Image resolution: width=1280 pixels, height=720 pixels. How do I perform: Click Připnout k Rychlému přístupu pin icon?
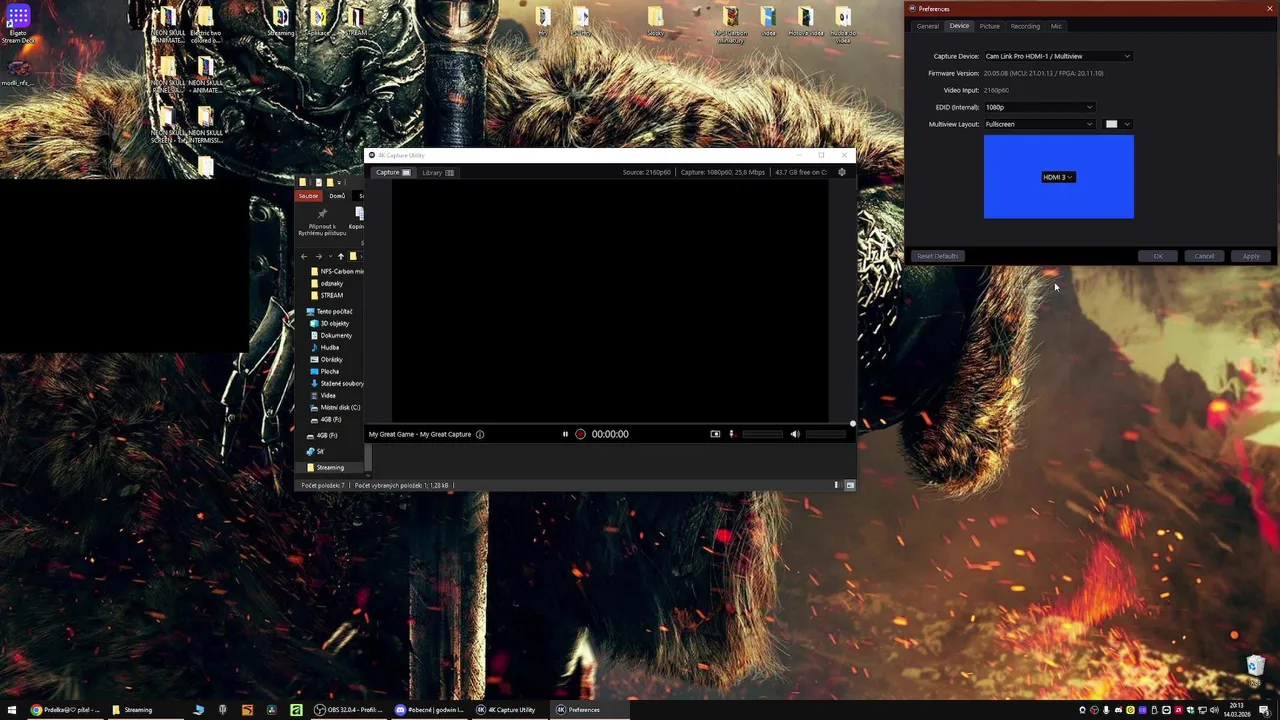tap(322, 214)
